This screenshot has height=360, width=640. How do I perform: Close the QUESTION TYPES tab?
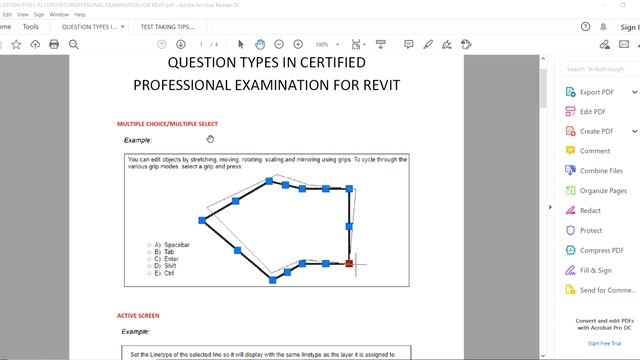click(122, 27)
